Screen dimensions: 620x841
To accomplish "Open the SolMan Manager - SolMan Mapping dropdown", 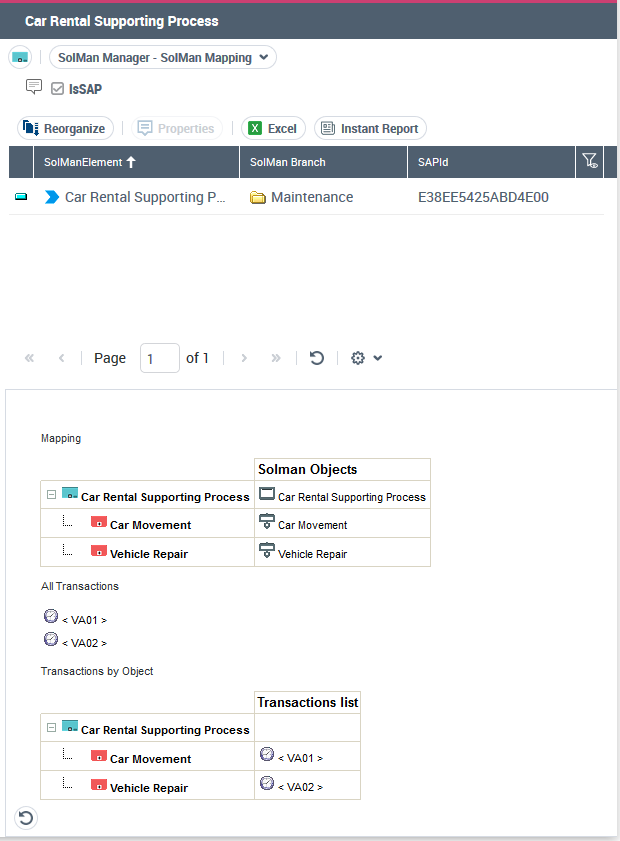I will (163, 58).
